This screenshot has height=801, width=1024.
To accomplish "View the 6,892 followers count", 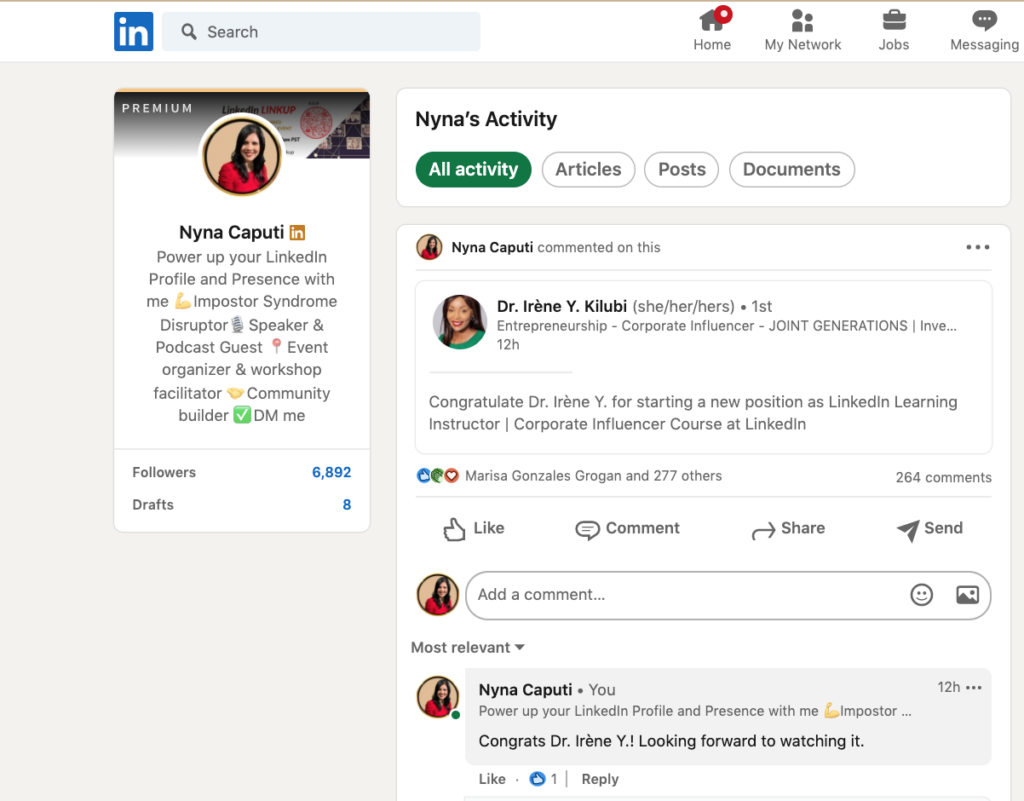I will [x=331, y=472].
